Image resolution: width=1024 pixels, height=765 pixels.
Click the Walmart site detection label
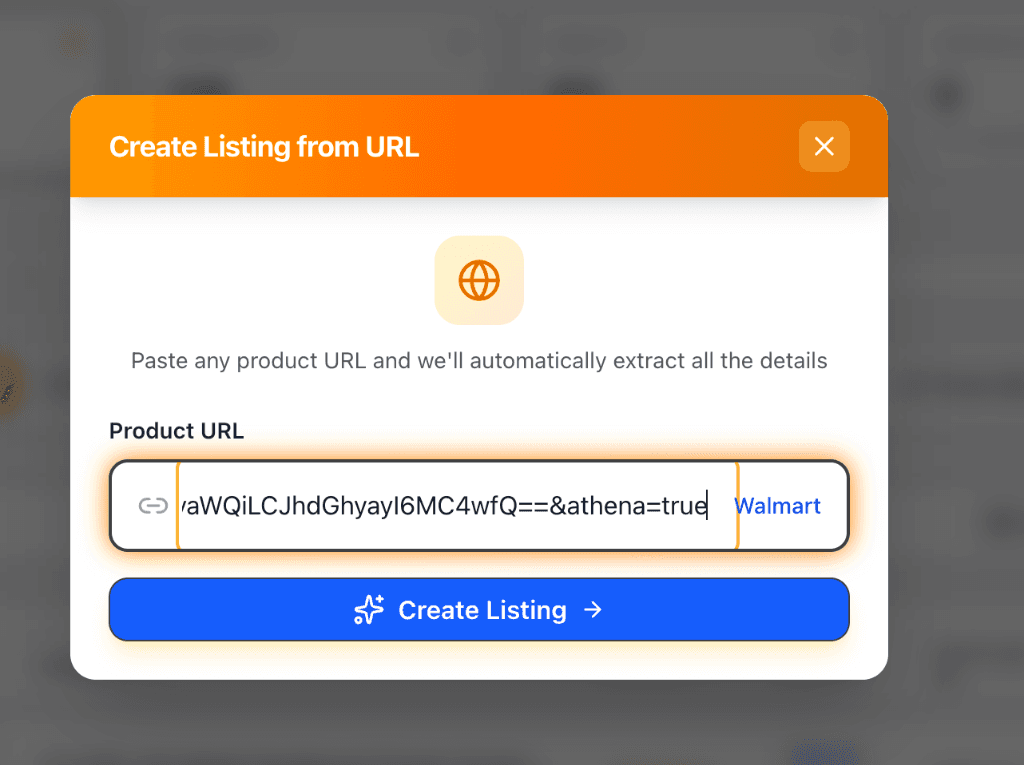(777, 506)
